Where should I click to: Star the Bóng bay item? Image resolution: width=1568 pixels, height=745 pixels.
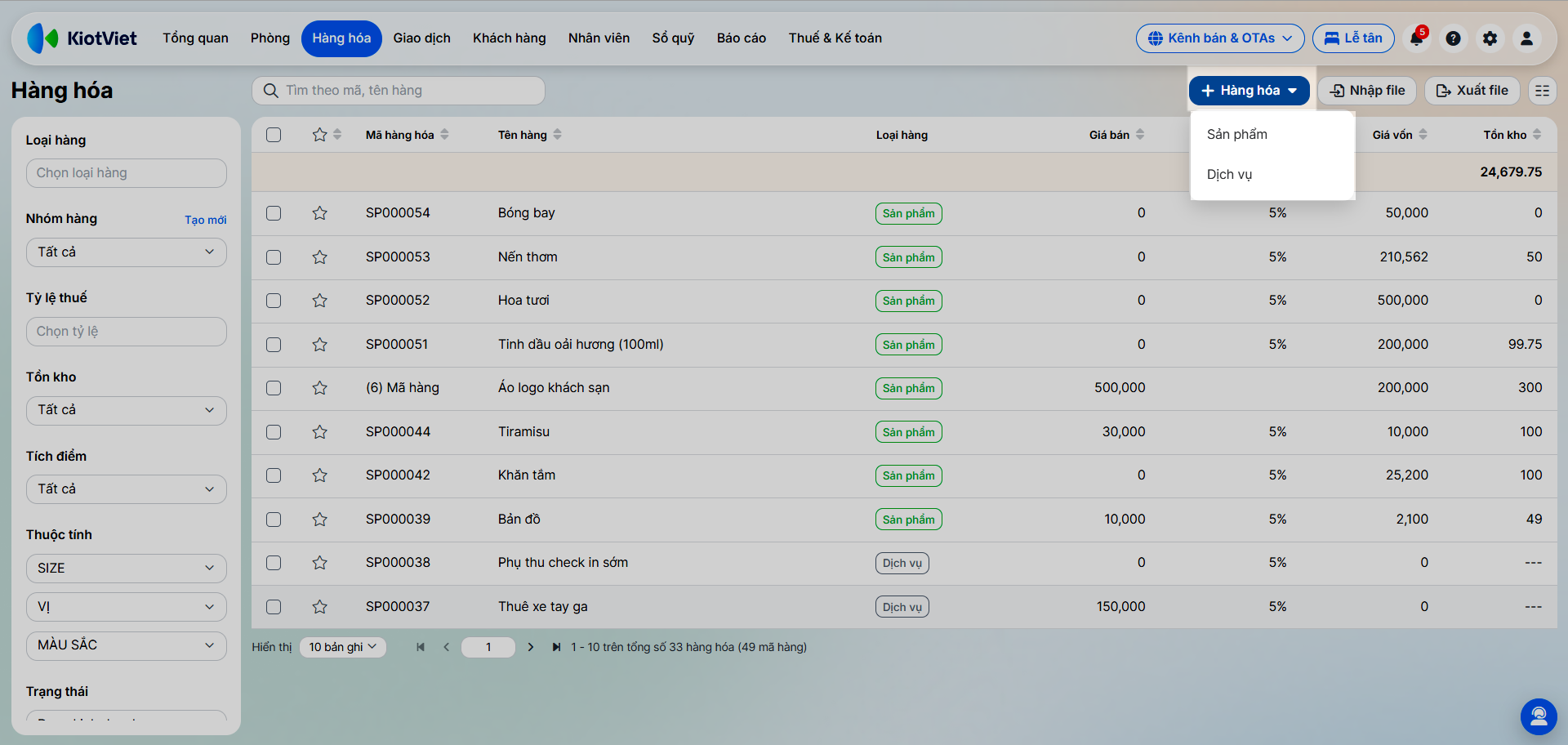(x=319, y=213)
